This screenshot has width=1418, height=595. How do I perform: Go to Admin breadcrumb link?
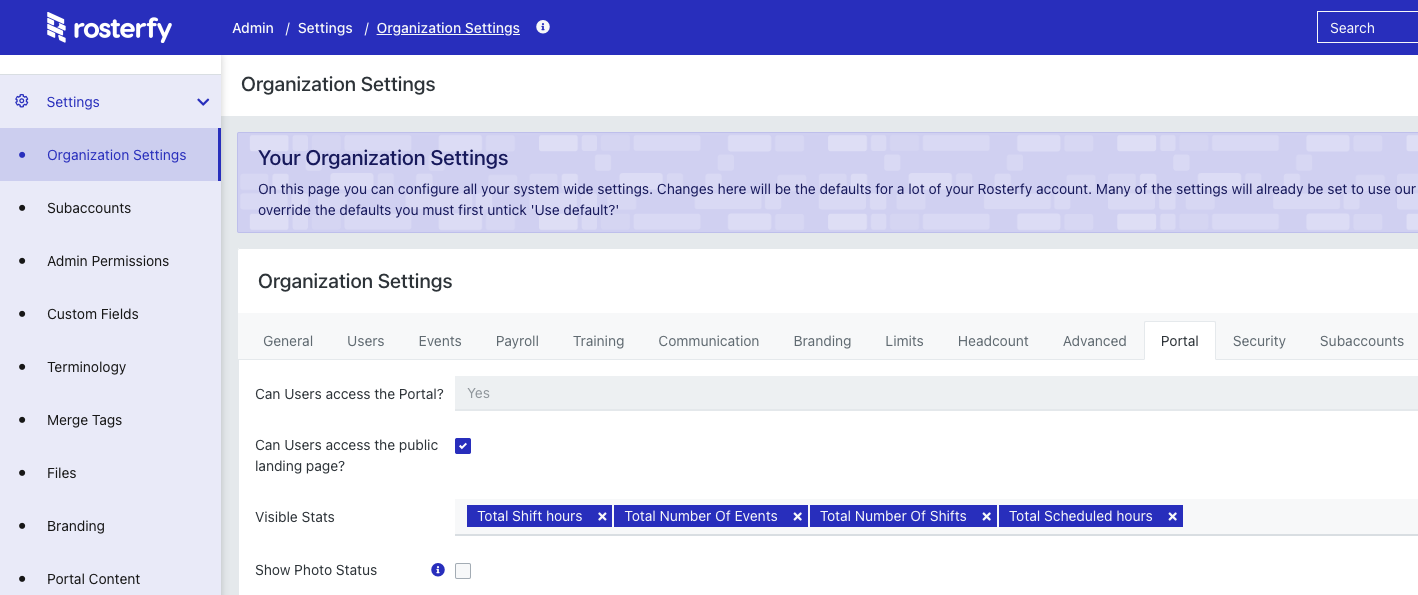253,28
